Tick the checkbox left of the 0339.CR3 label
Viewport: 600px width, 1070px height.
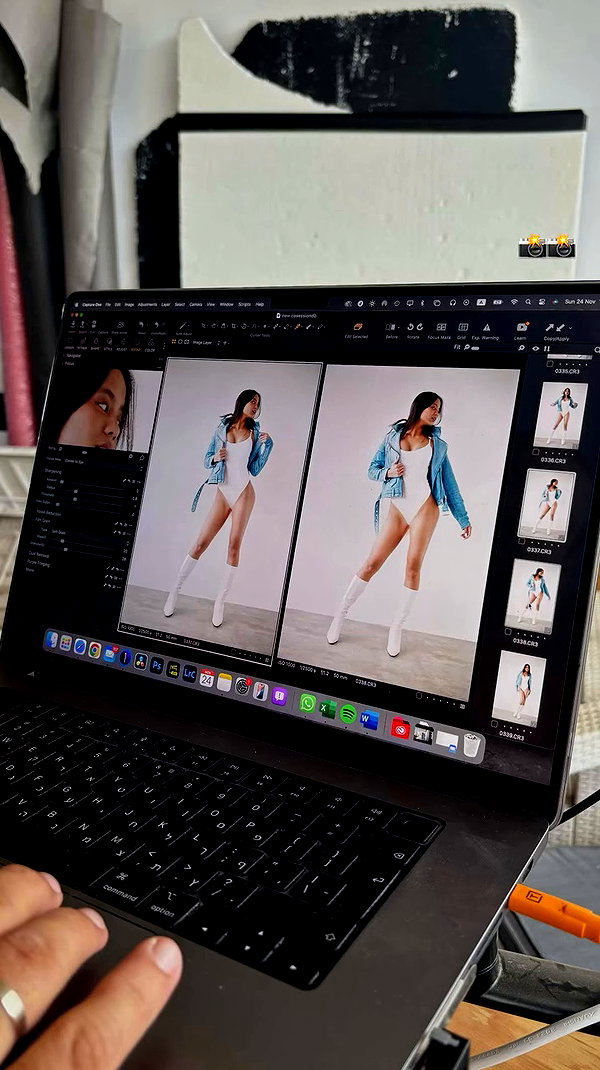[x=494, y=724]
